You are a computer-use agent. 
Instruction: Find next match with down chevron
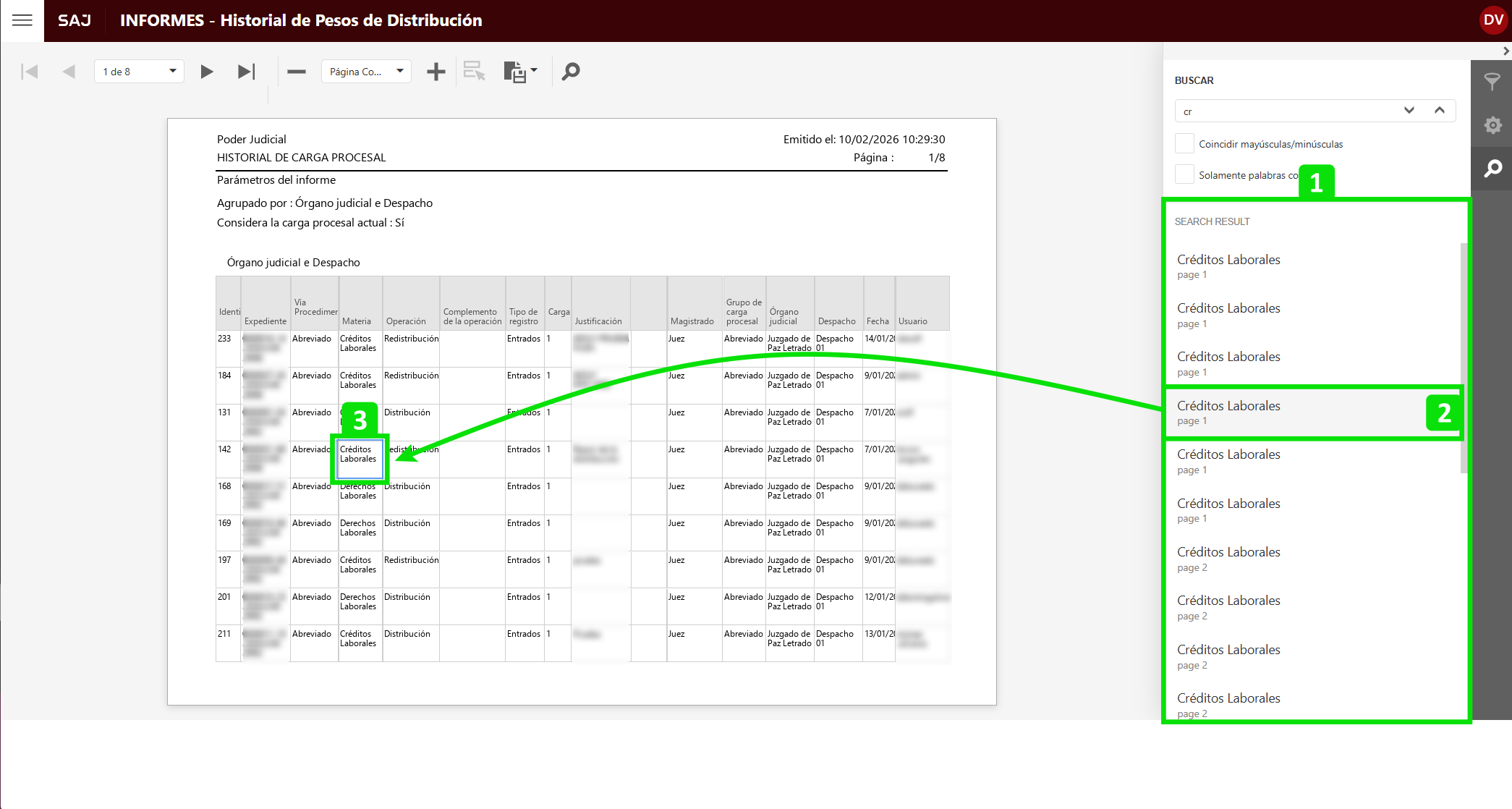point(1409,111)
